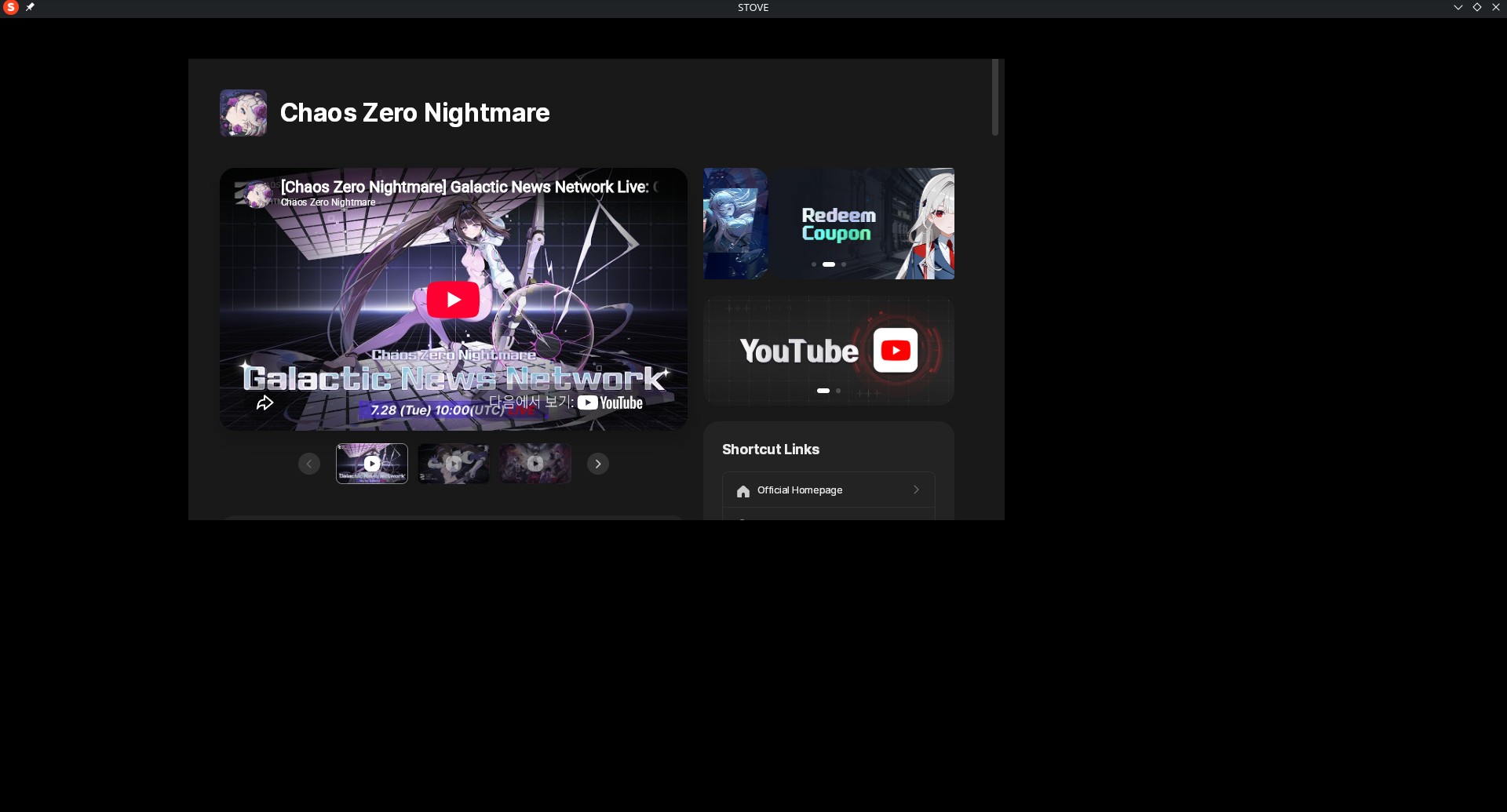Screen dimensions: 1507x812
Task: Click the small Chaos Zero Nightmare channel name on the video
Action: [x=328, y=202]
